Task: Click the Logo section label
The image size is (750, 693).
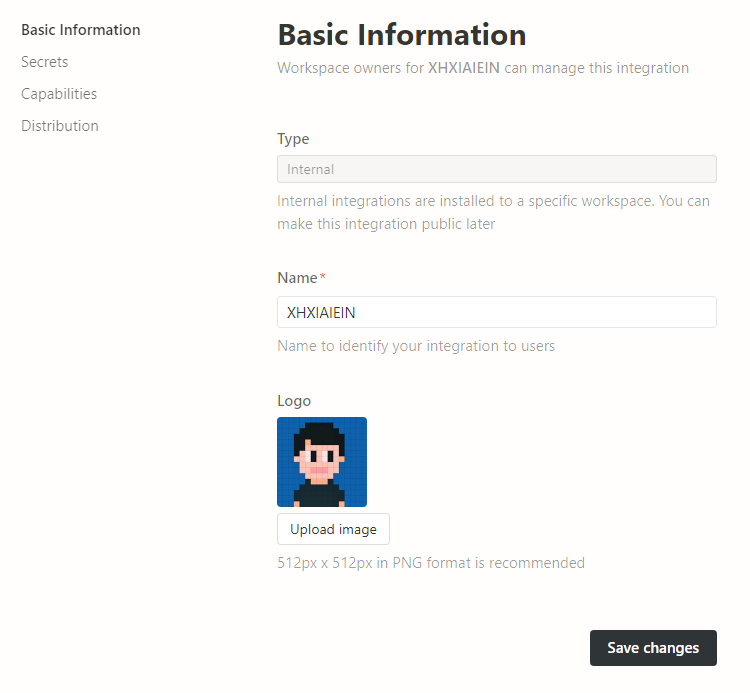Action: pyautogui.click(x=294, y=401)
